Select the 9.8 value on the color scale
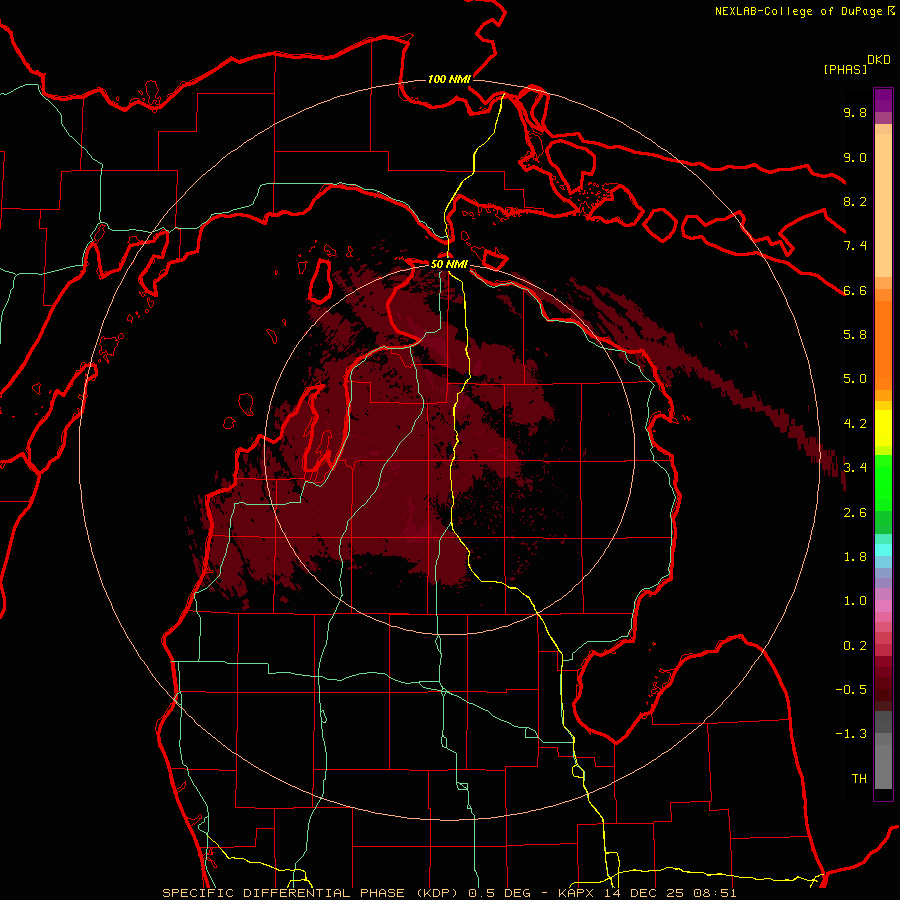900x900 pixels. pos(855,112)
